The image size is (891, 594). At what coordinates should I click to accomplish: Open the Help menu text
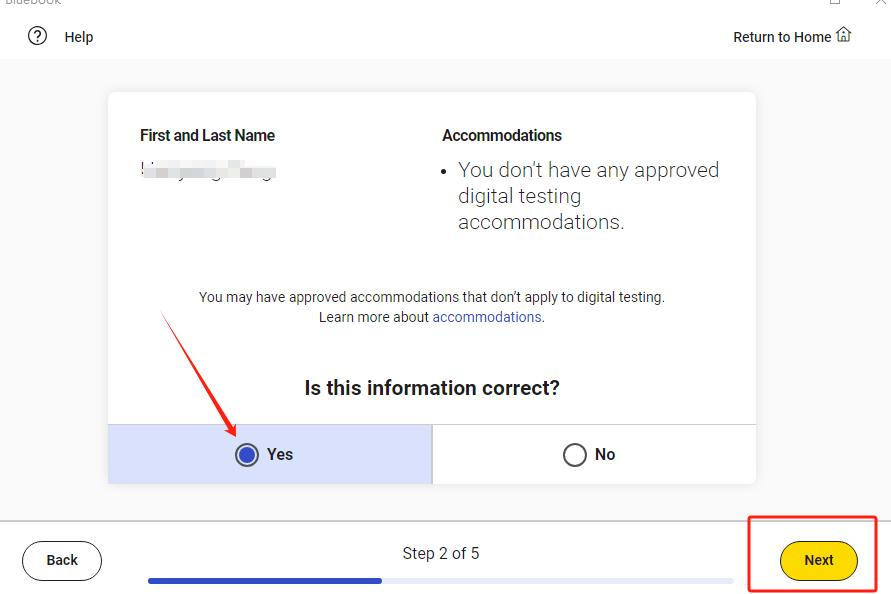pos(79,37)
